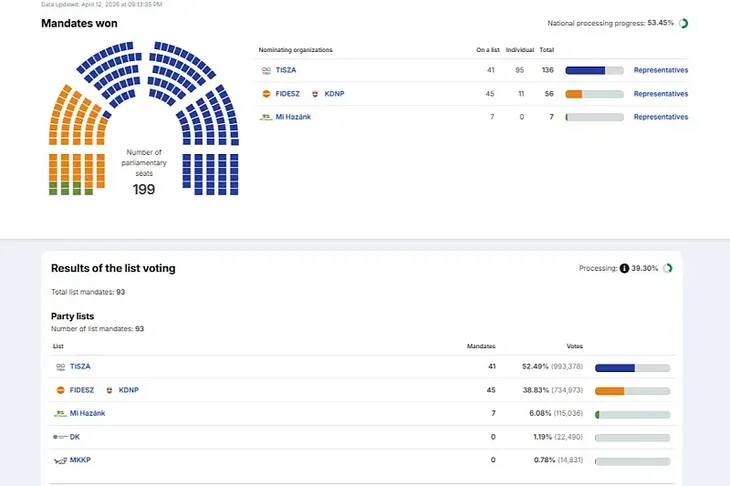Click the list voting processing circle indicator
730x486 pixels.
[668, 268]
